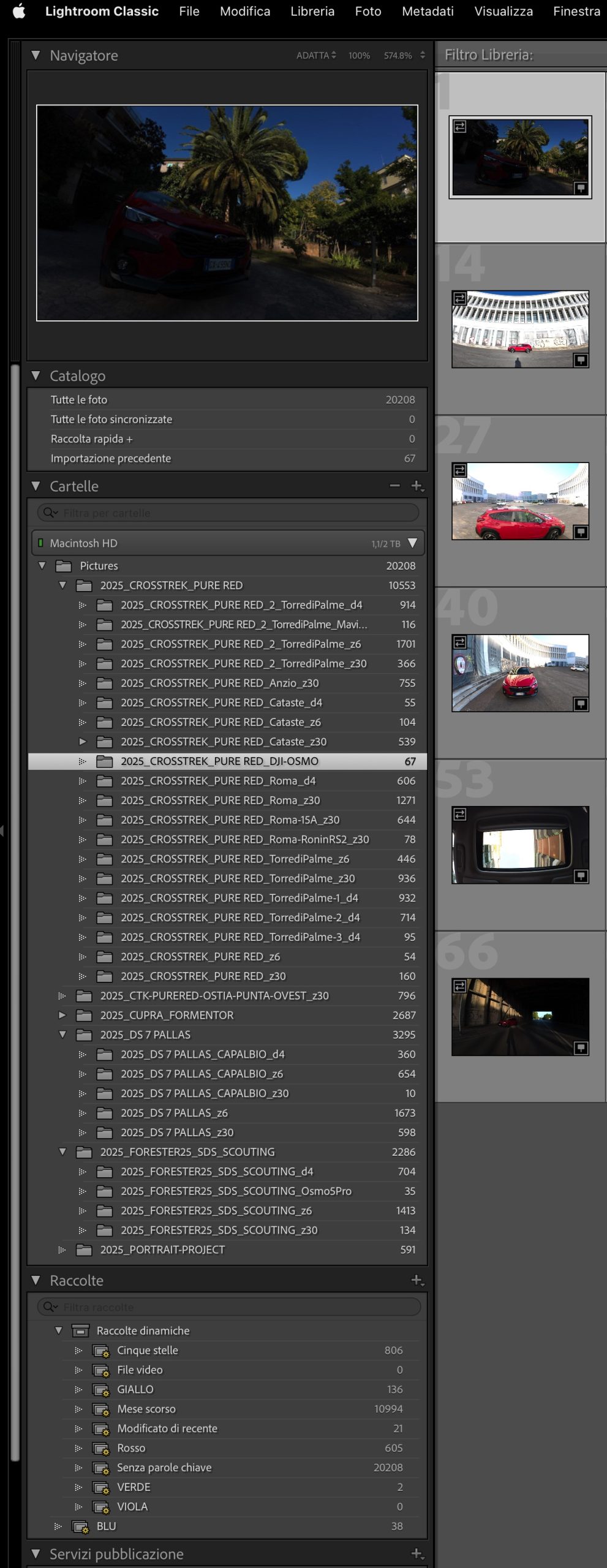Open the Libreria menu
607x1568 pixels.
[312, 11]
